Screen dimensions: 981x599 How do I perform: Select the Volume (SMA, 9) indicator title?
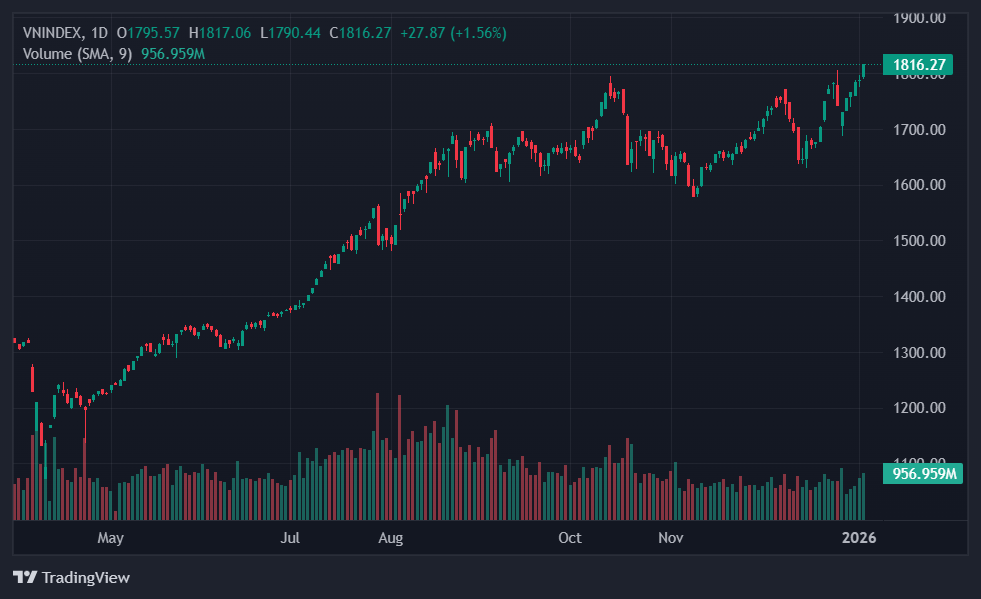pyautogui.click(x=77, y=53)
